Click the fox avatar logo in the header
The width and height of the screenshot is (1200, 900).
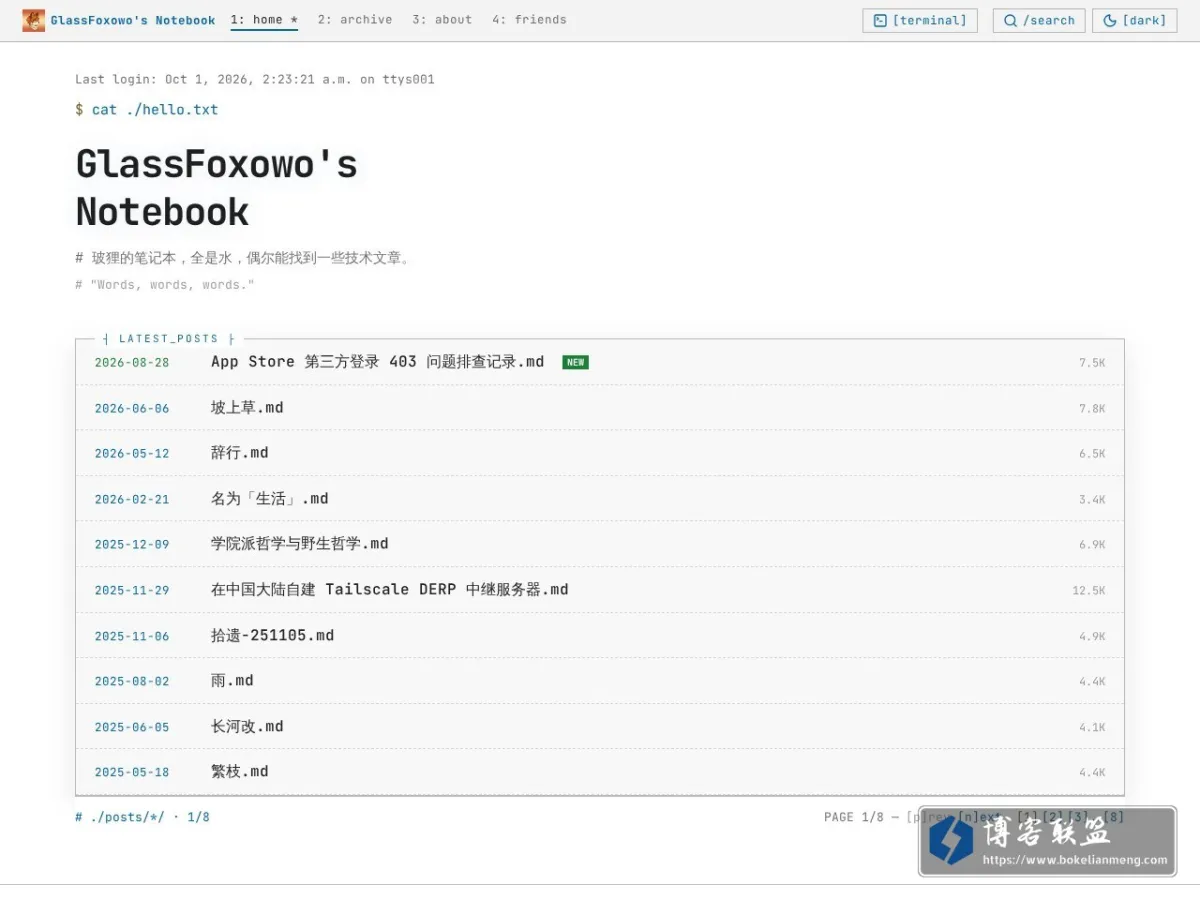click(x=33, y=20)
